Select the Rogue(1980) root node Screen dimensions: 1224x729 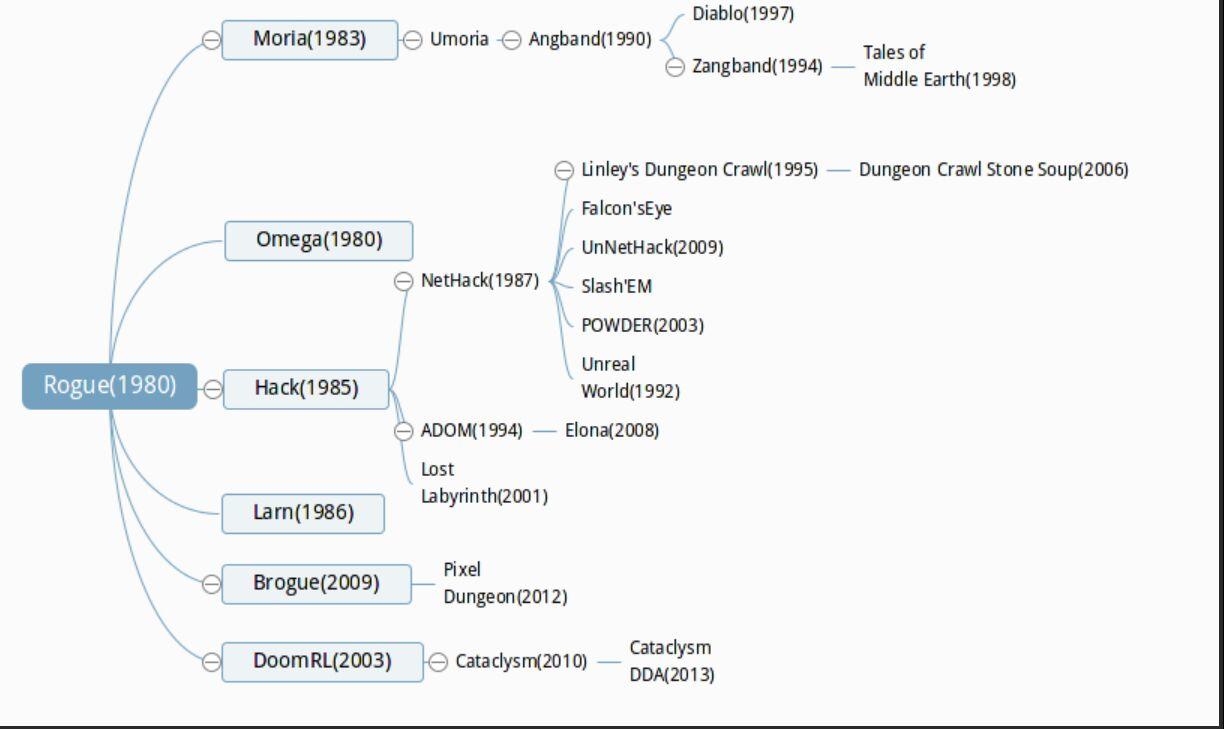(x=110, y=387)
